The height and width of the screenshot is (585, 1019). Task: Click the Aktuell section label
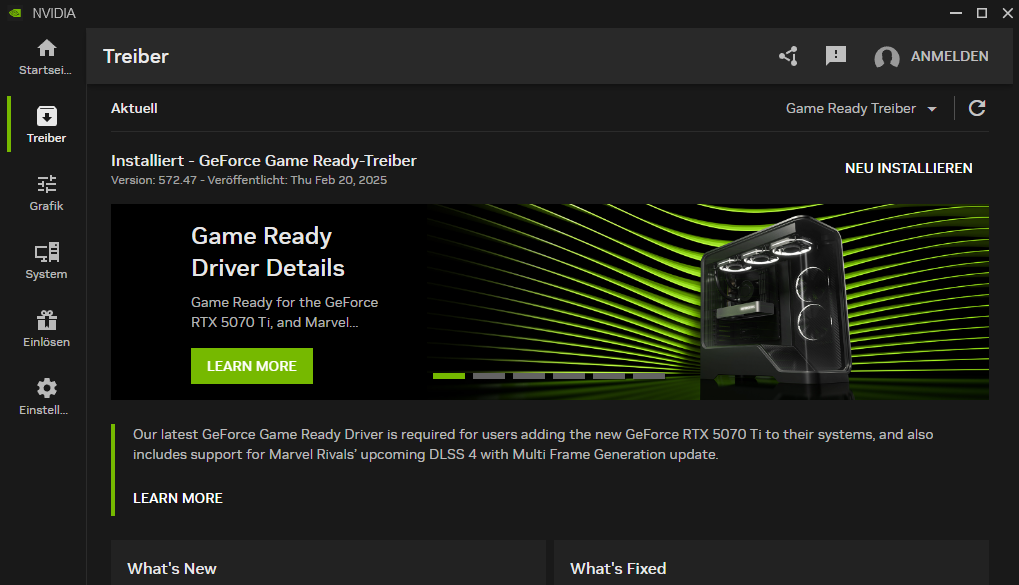tap(134, 109)
